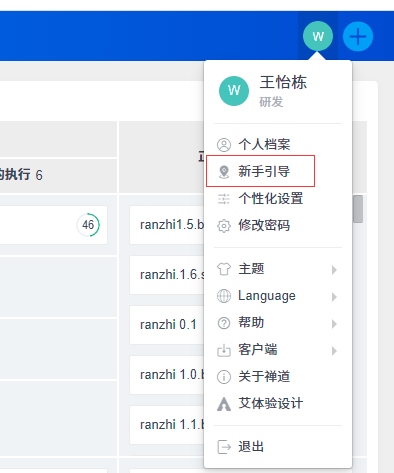Click the user name 王怡栋
394x473 pixels.
click(283, 82)
